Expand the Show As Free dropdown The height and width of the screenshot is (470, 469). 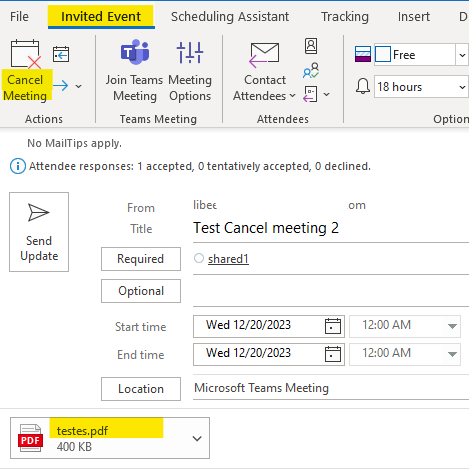[462, 55]
